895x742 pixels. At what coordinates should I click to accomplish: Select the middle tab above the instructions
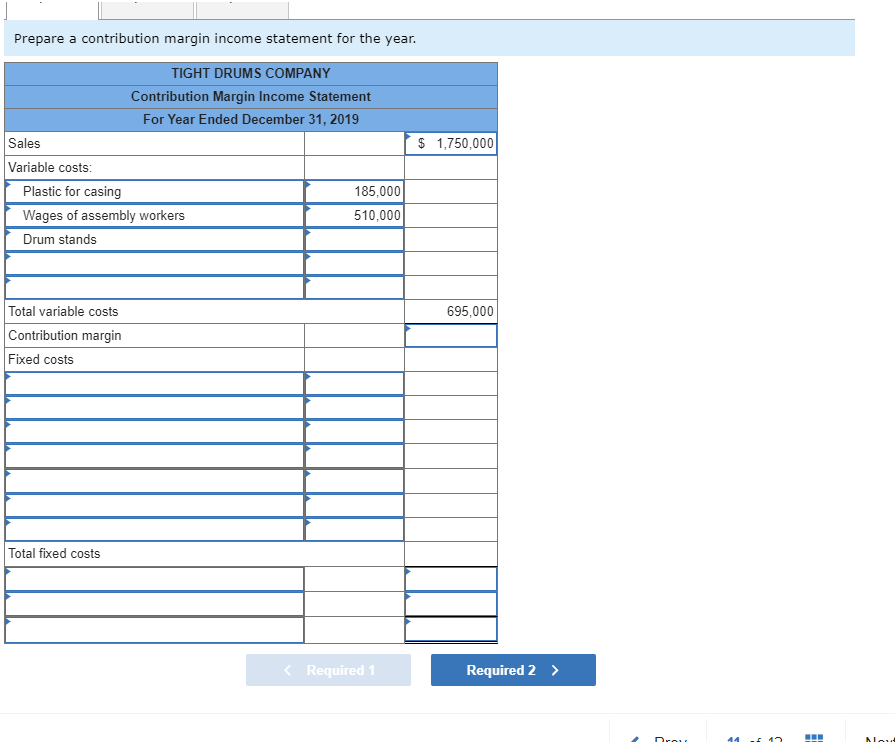click(x=148, y=8)
